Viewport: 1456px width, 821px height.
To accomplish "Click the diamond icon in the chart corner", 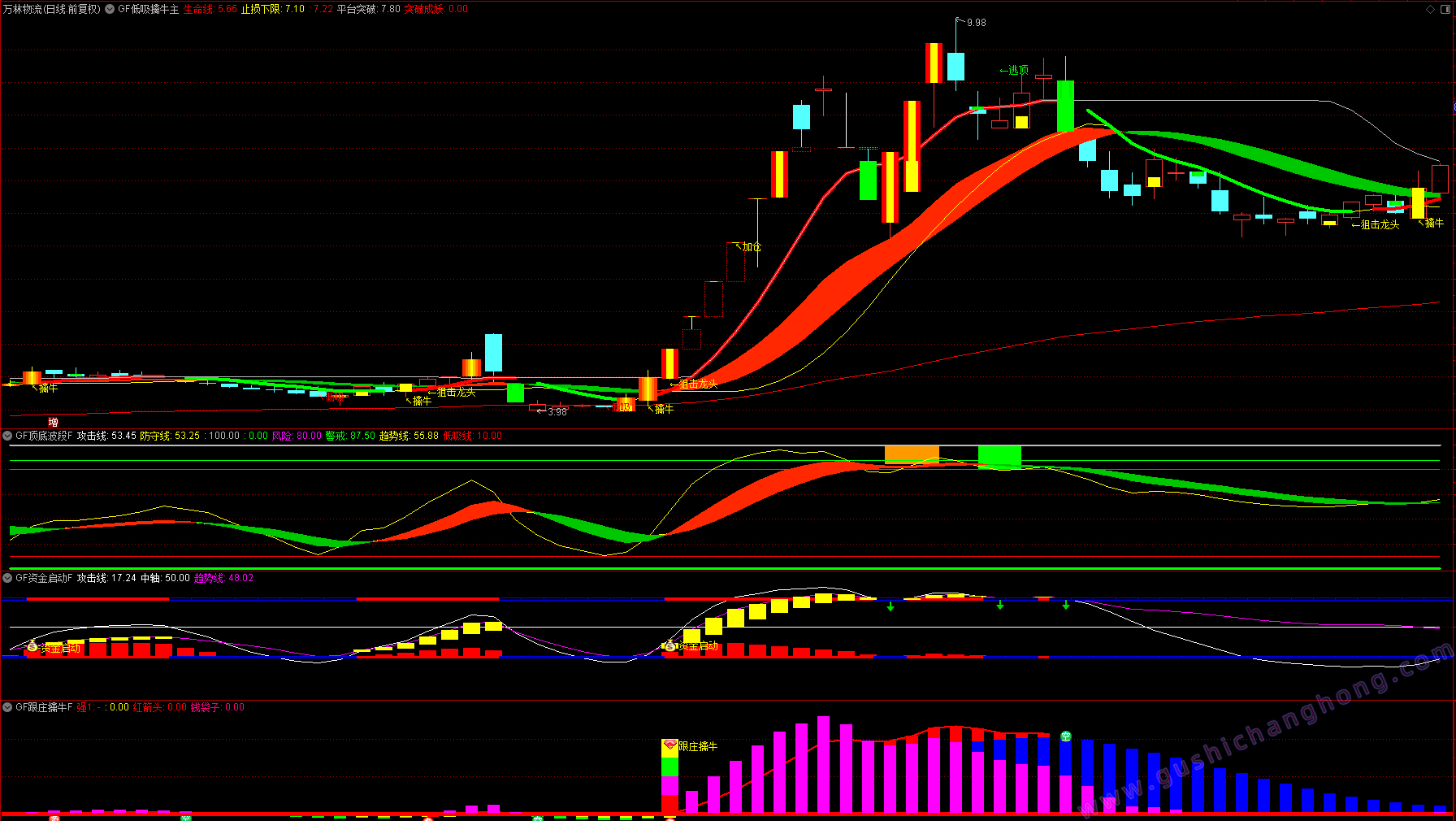I will [1431, 9].
